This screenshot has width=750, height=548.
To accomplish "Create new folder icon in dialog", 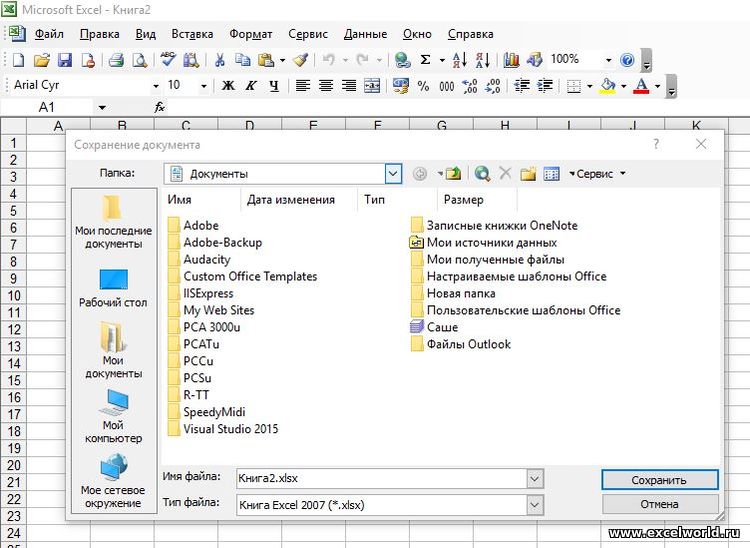I will click(528, 174).
